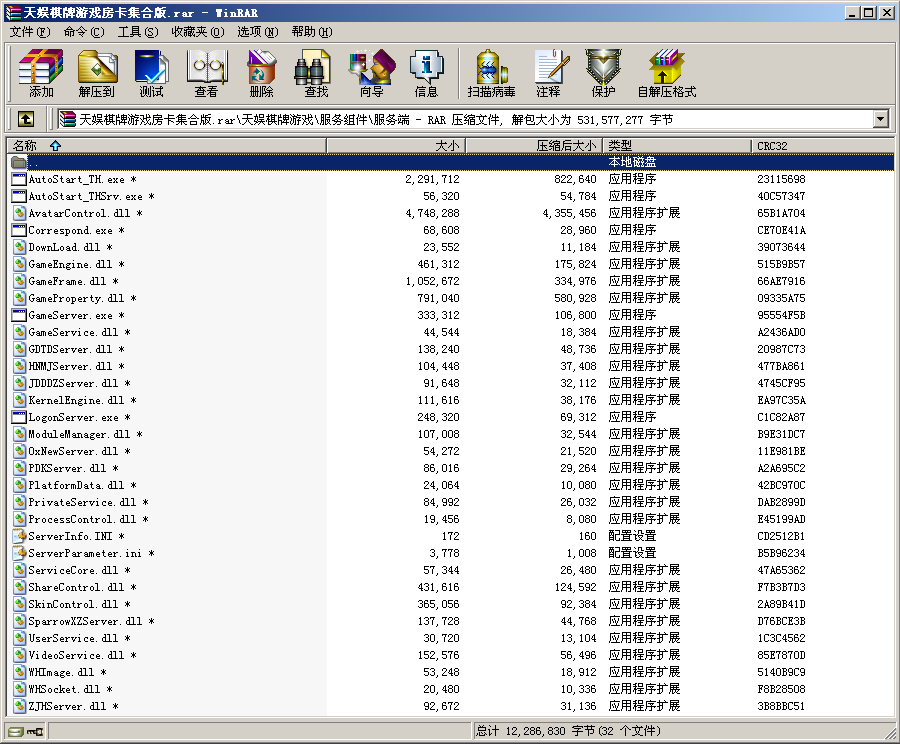Screen dimensions: 900x744
Task: Select GameServer.exe in the file list
Action: (x=70, y=315)
